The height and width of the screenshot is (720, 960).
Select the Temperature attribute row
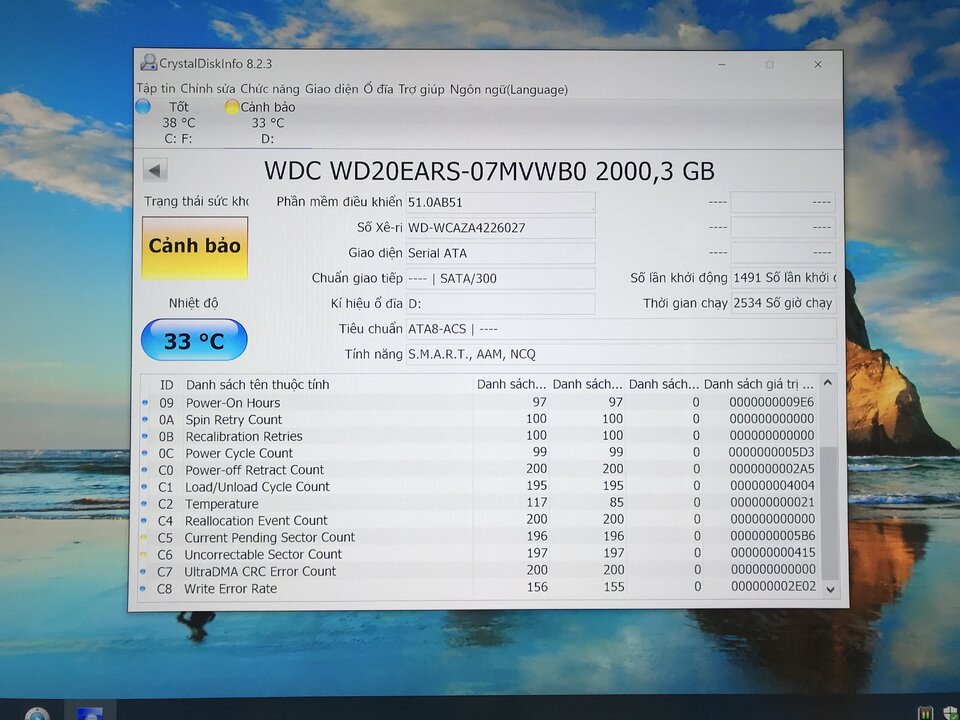tap(479, 503)
